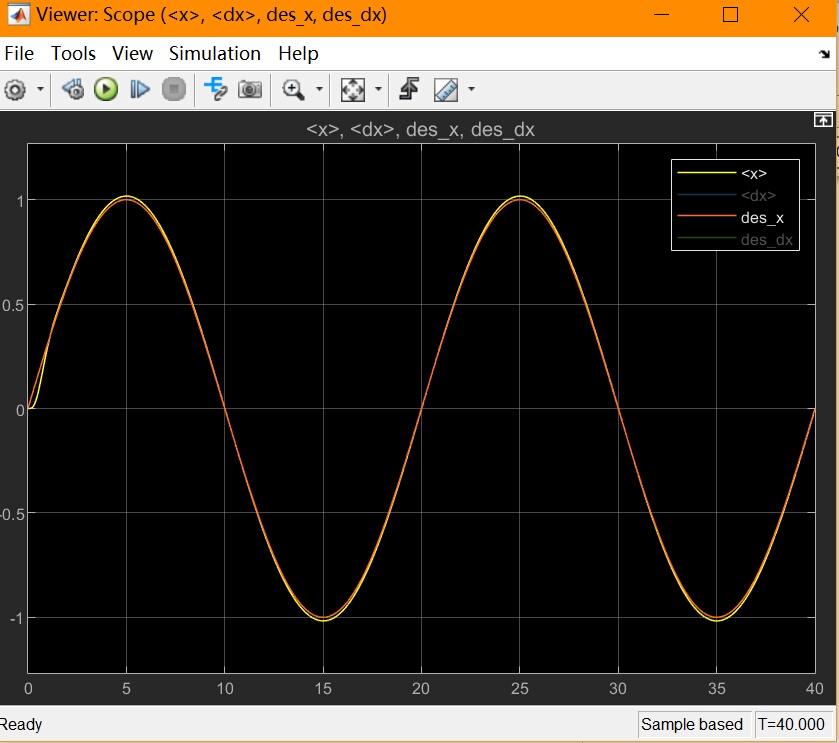Expand the Configuration Properties dropdown arrow
This screenshot has height=743, width=839.
tap(40, 89)
